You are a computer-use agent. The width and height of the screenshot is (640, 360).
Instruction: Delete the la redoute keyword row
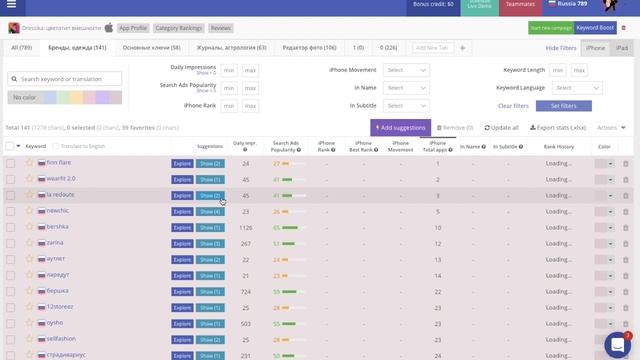click(x=626, y=196)
